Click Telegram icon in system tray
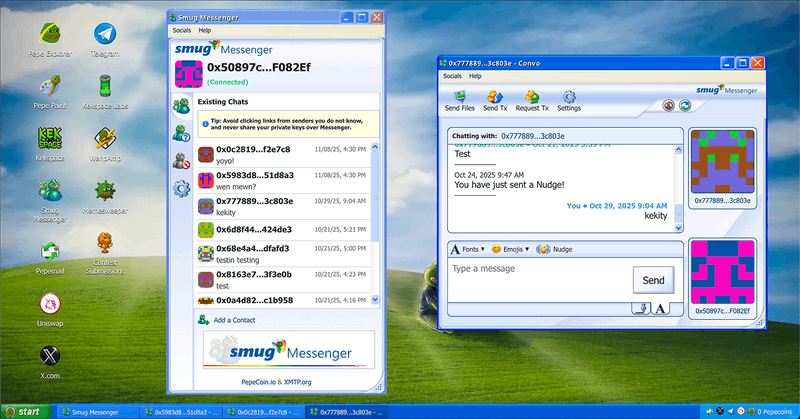 pos(730,411)
